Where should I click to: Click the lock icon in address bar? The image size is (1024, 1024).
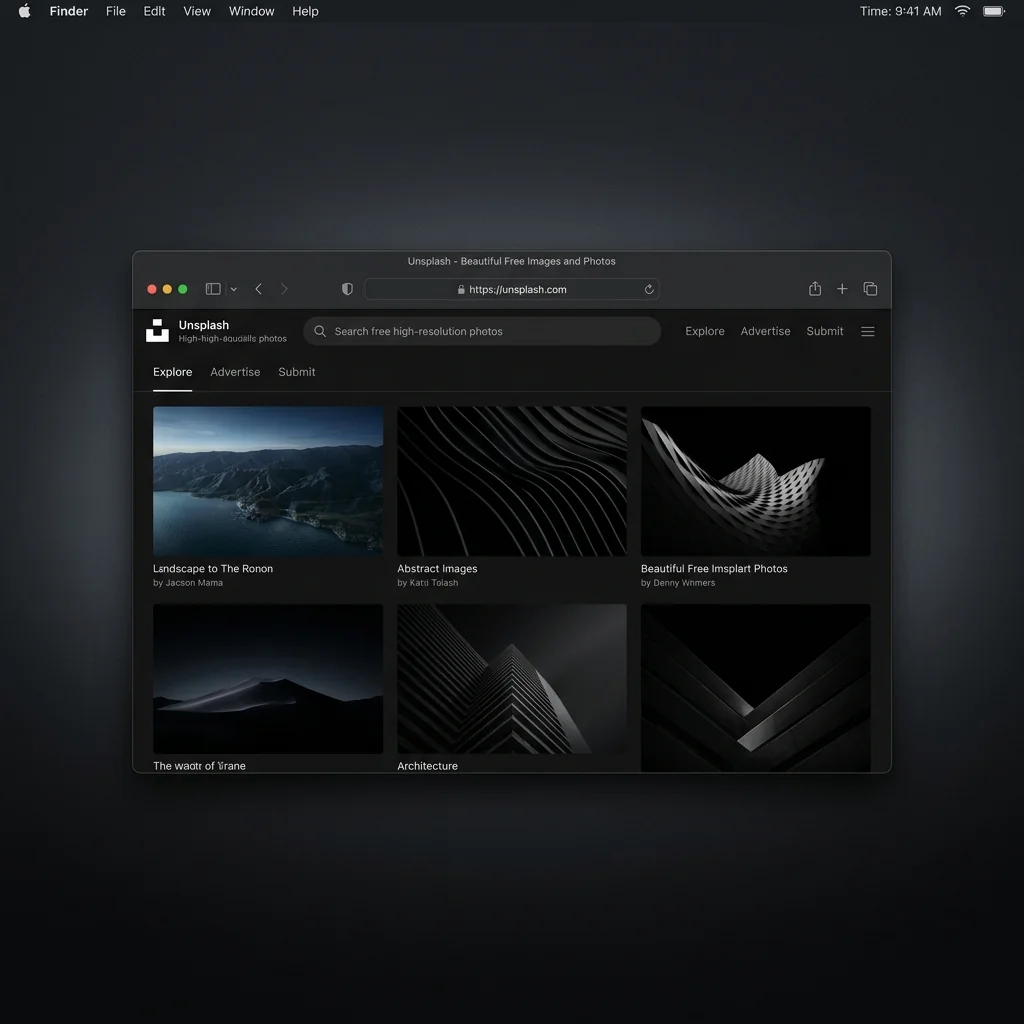pos(461,289)
